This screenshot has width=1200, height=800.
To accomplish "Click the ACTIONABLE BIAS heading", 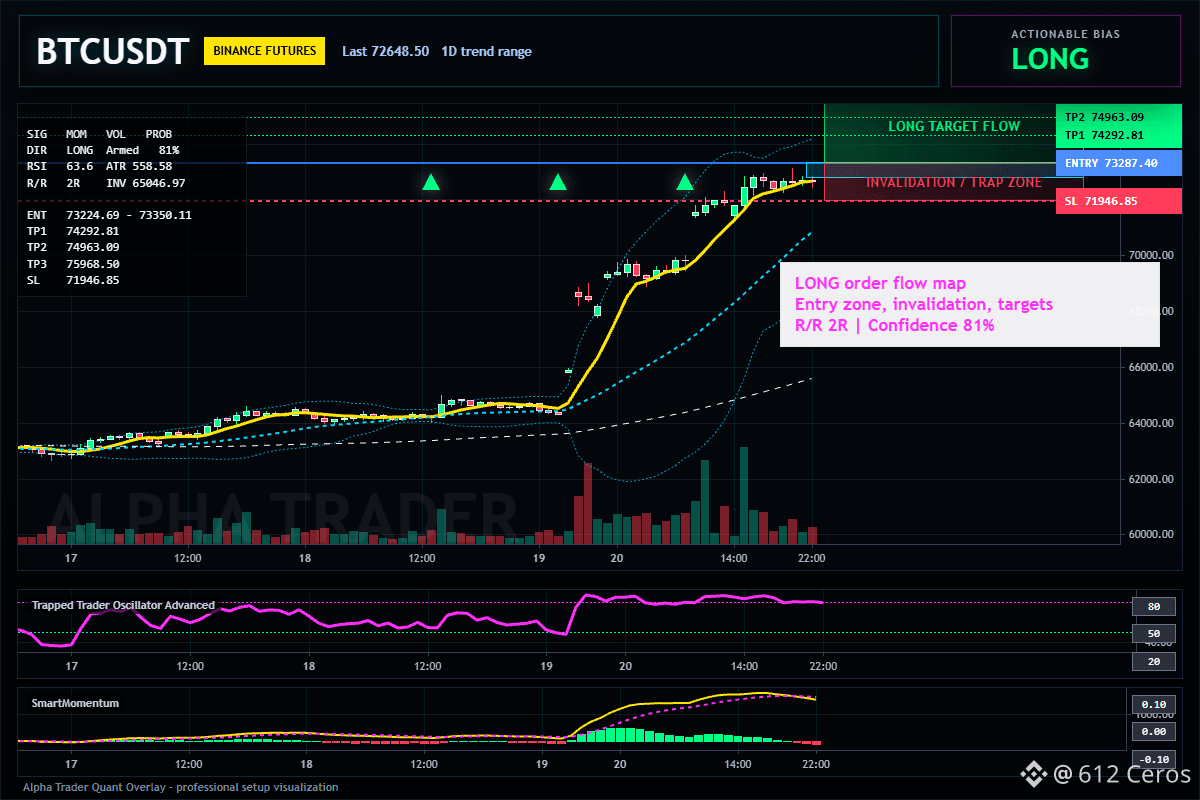I will tap(1065, 34).
